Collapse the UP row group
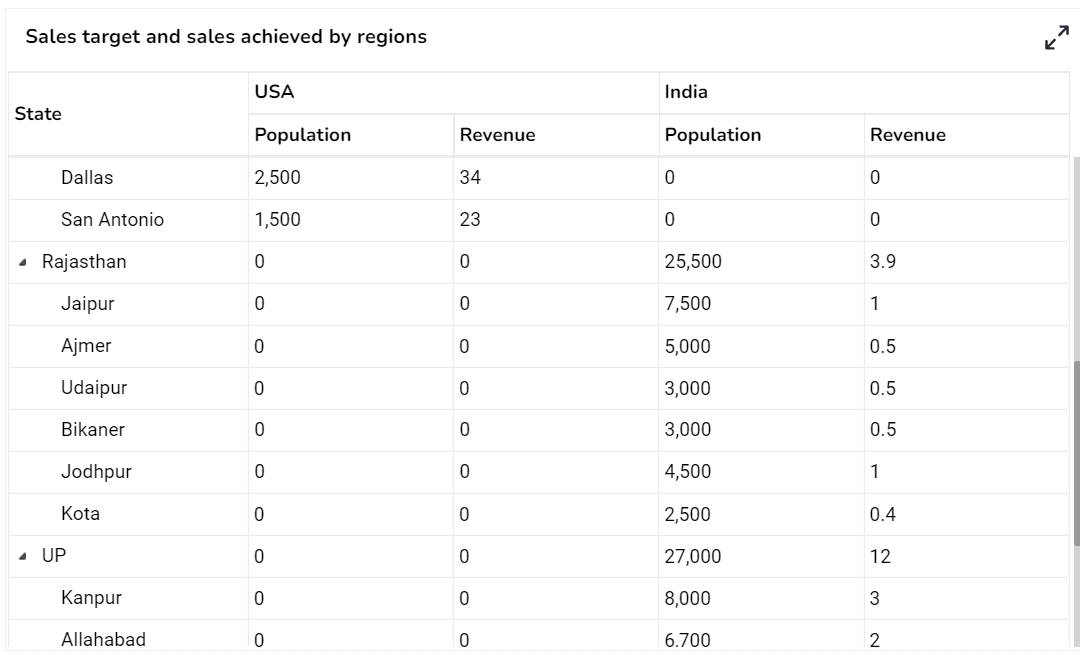Image resolution: width=1080 pixels, height=655 pixels. pyautogui.click(x=23, y=557)
